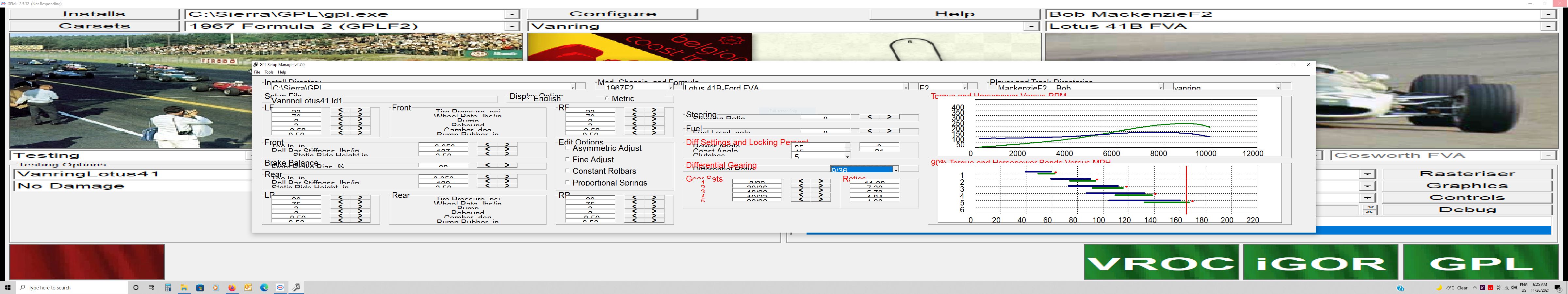Click the GPL Setup Manager title bar wrench icon

pos(256,65)
